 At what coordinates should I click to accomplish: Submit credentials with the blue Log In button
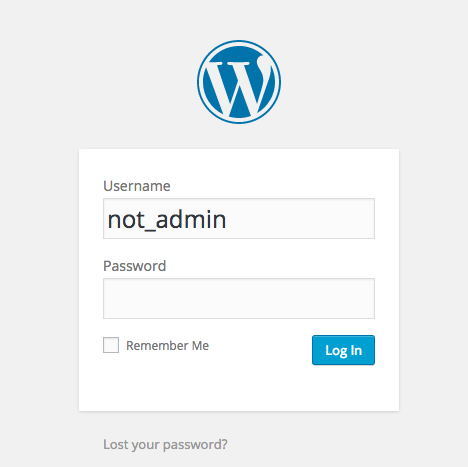[x=343, y=350]
